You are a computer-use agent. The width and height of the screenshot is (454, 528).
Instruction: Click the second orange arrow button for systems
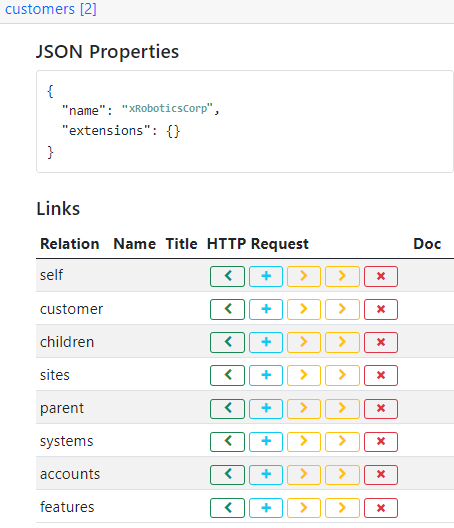(342, 441)
